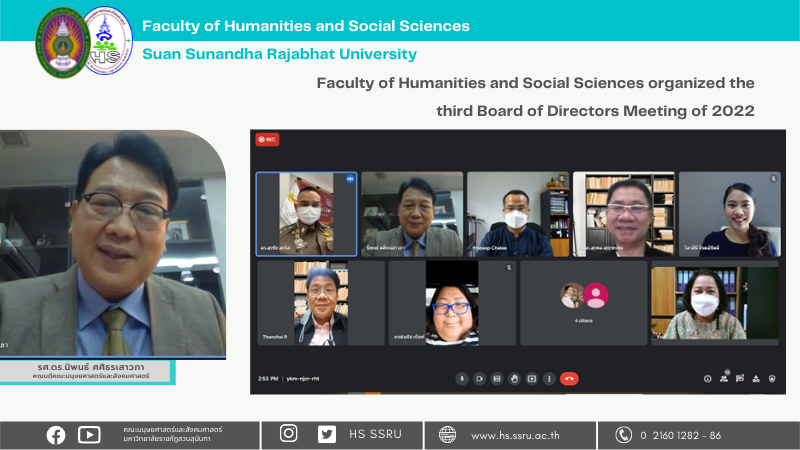Select the Thanchai R video tile
Image resolution: width=800 pixels, height=450 pixels.
pyautogui.click(x=320, y=303)
